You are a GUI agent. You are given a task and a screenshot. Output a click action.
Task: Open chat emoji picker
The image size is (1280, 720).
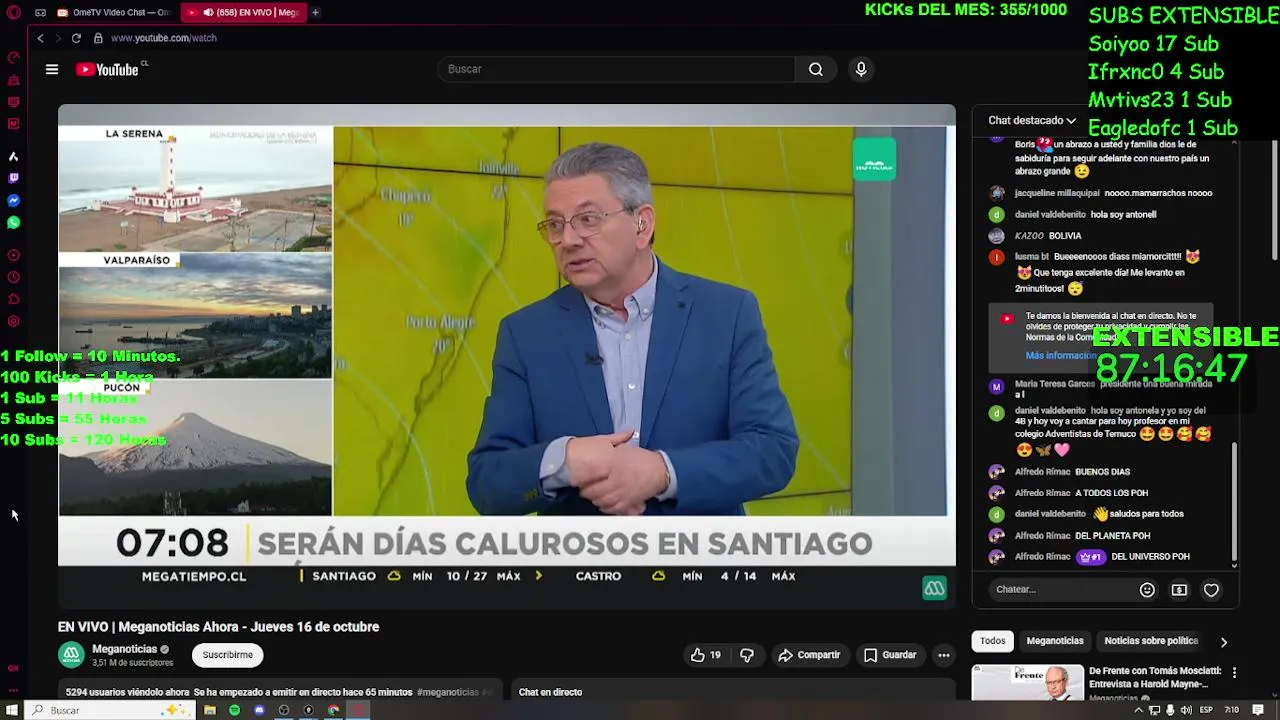pyautogui.click(x=1147, y=590)
